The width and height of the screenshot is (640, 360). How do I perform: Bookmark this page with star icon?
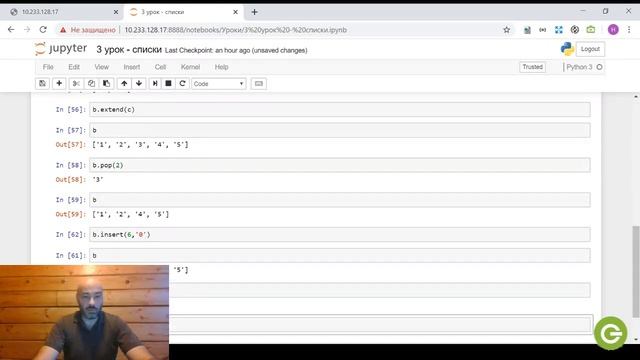click(507, 30)
